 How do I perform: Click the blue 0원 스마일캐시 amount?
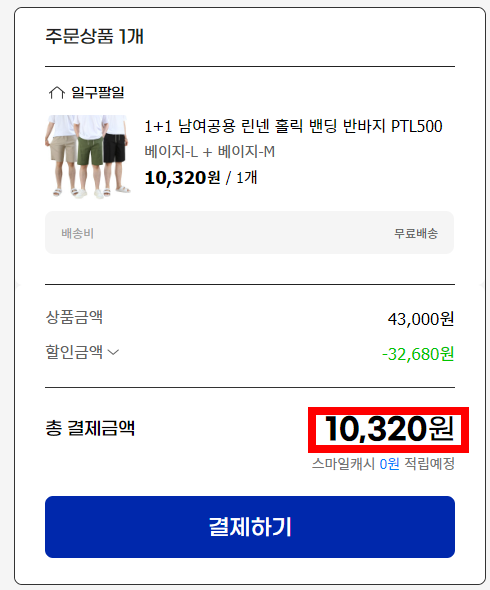click(x=389, y=464)
